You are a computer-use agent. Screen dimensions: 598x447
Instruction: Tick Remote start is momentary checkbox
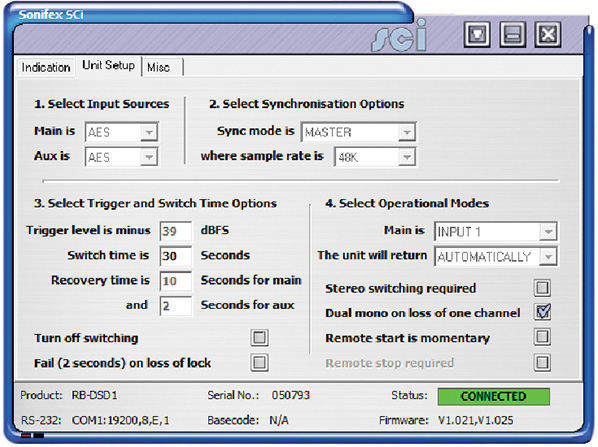pyautogui.click(x=542, y=337)
